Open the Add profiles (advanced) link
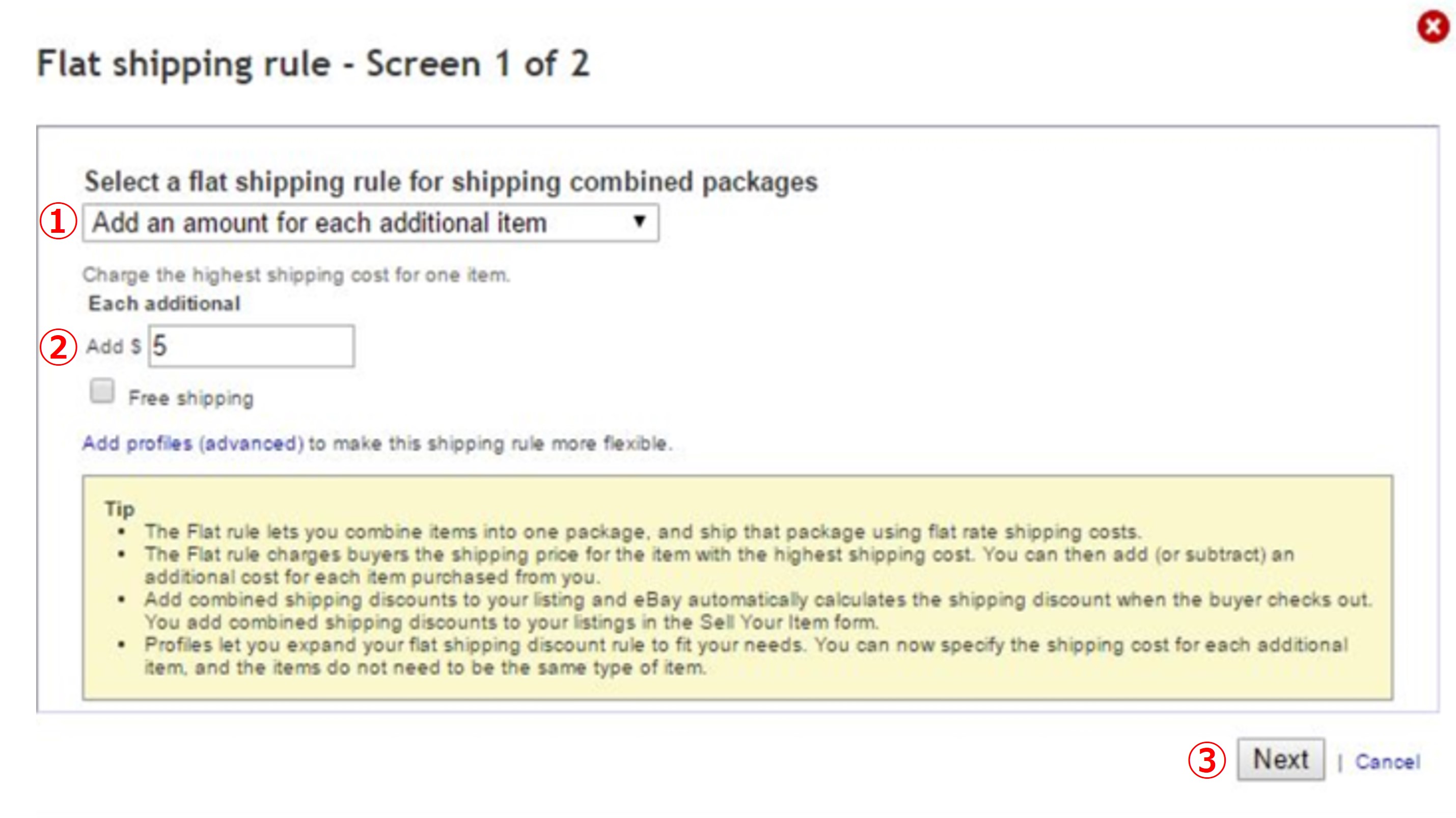 pos(194,443)
